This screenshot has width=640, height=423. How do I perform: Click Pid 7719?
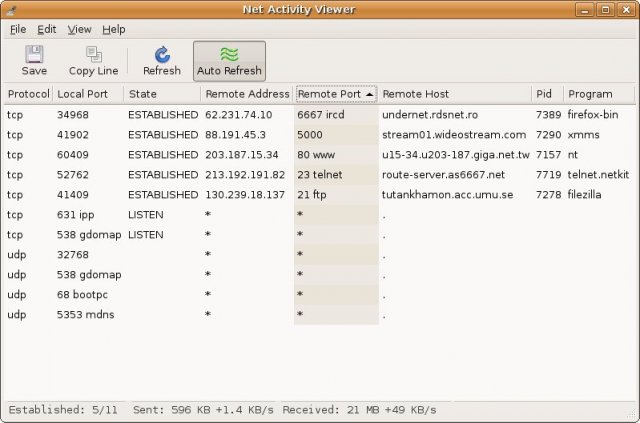[549, 175]
